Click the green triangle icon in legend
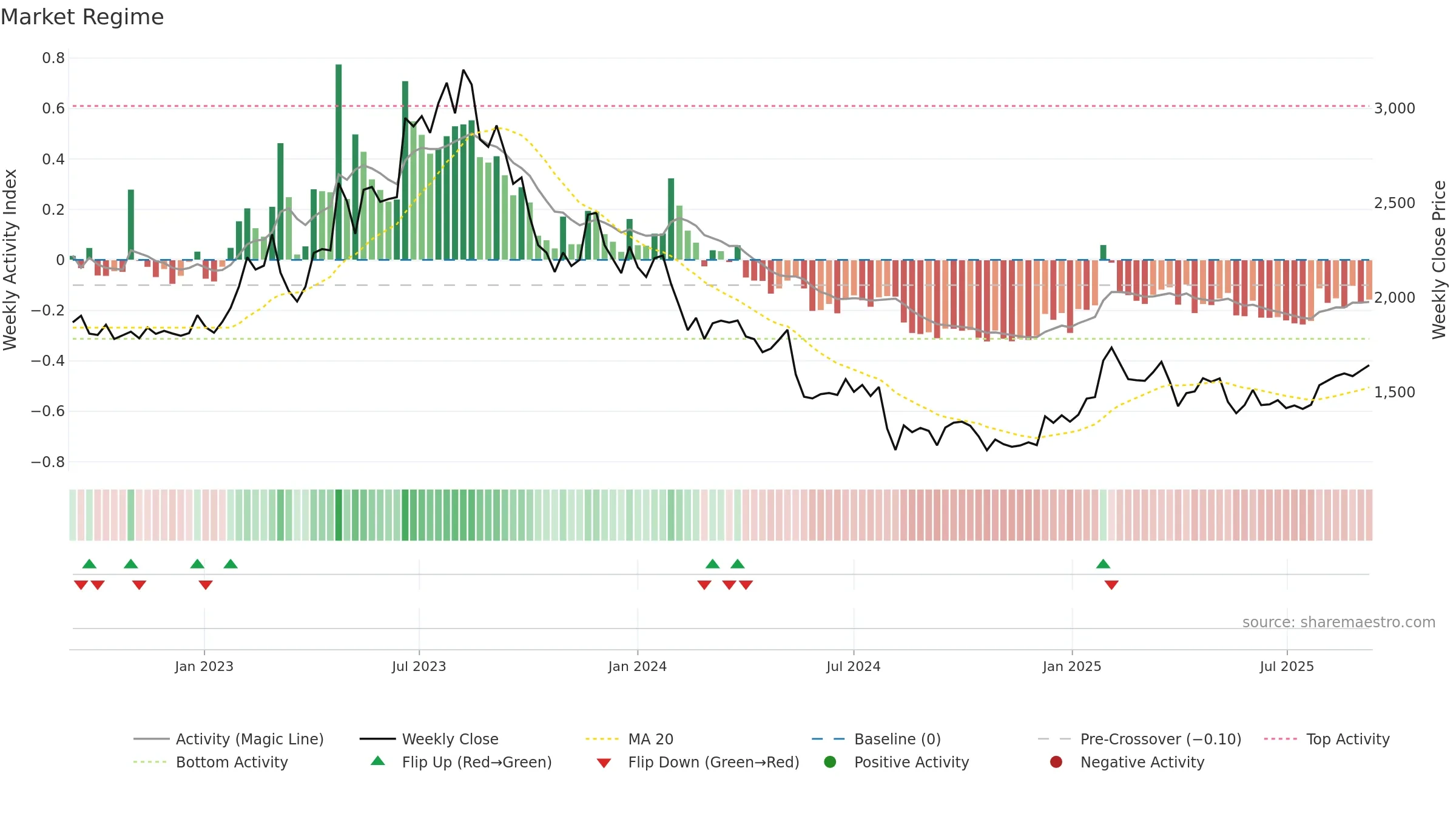 [378, 761]
